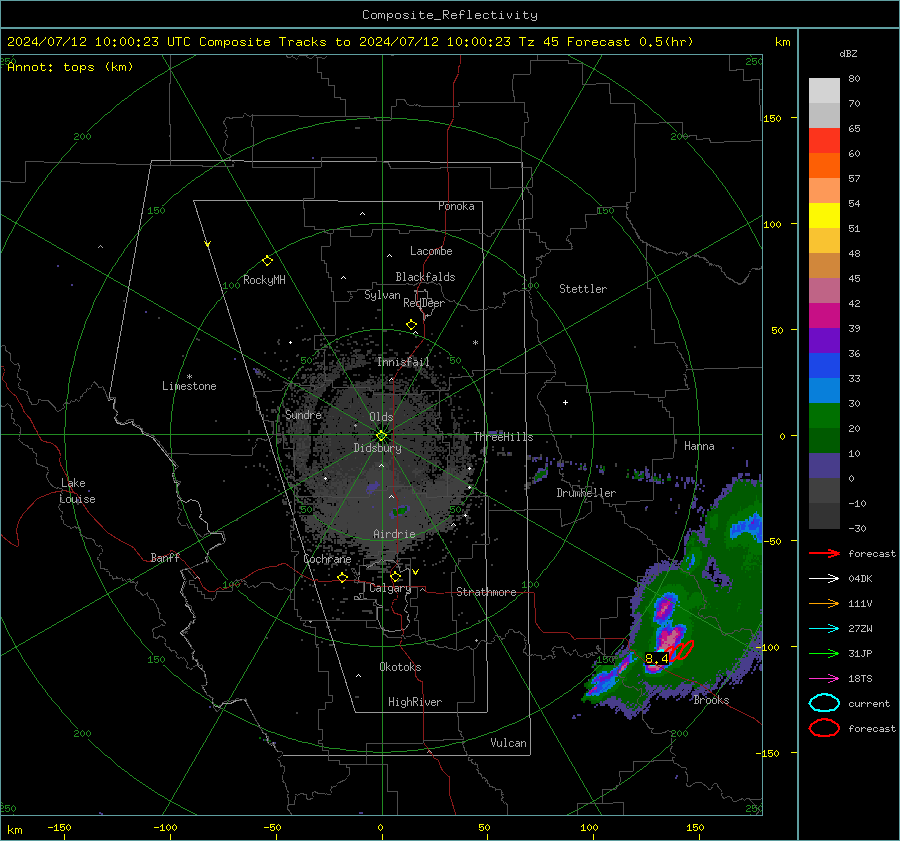Click the Sylvan label
This screenshot has width=900, height=841.
(382, 295)
